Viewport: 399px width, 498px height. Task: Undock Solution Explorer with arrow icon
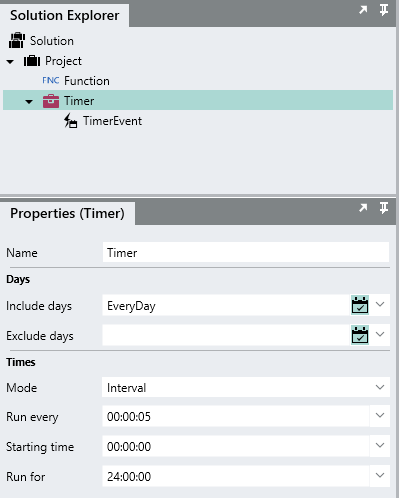[x=363, y=10]
